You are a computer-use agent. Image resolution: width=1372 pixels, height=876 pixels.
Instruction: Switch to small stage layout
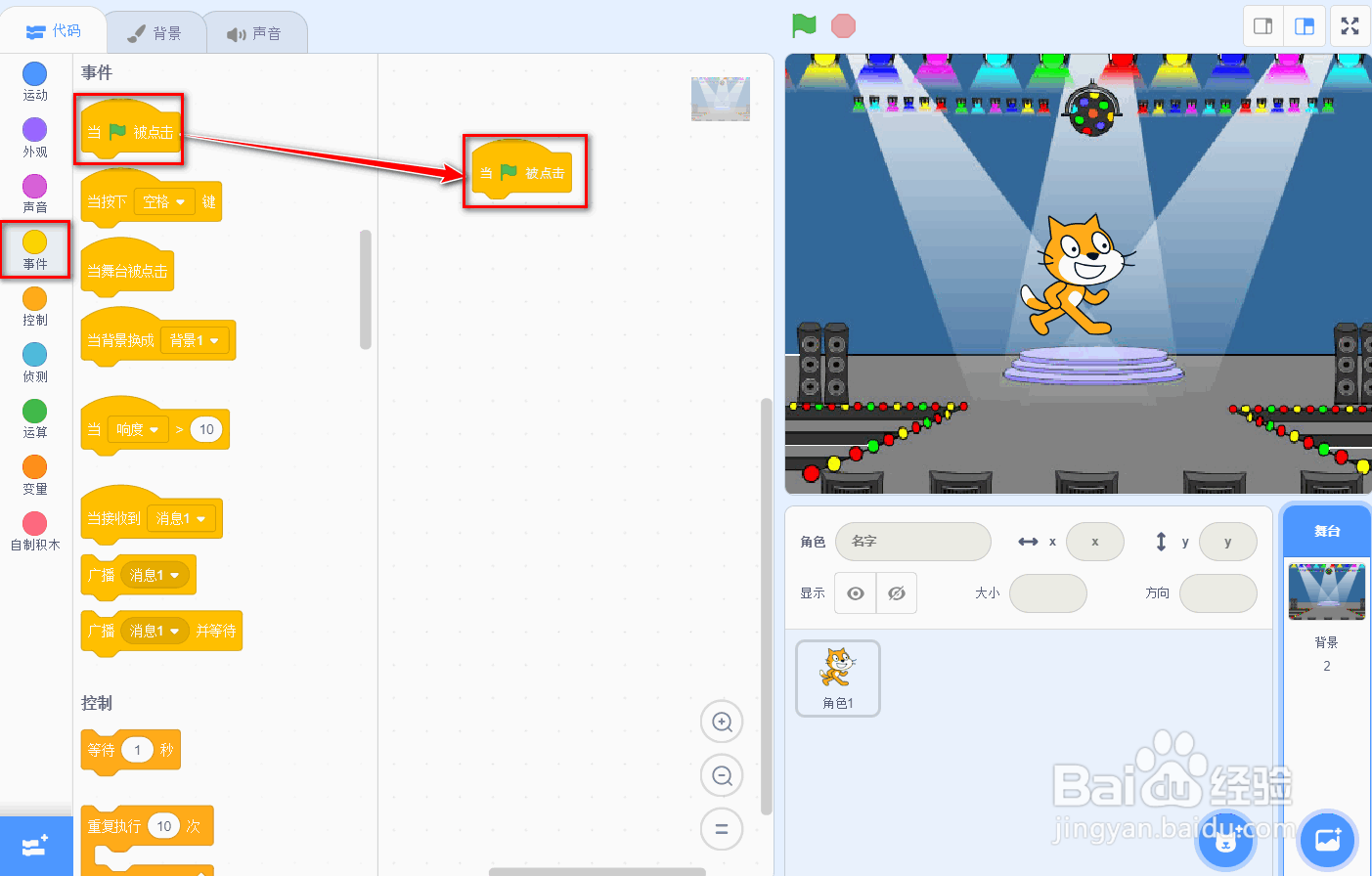[x=1262, y=26]
